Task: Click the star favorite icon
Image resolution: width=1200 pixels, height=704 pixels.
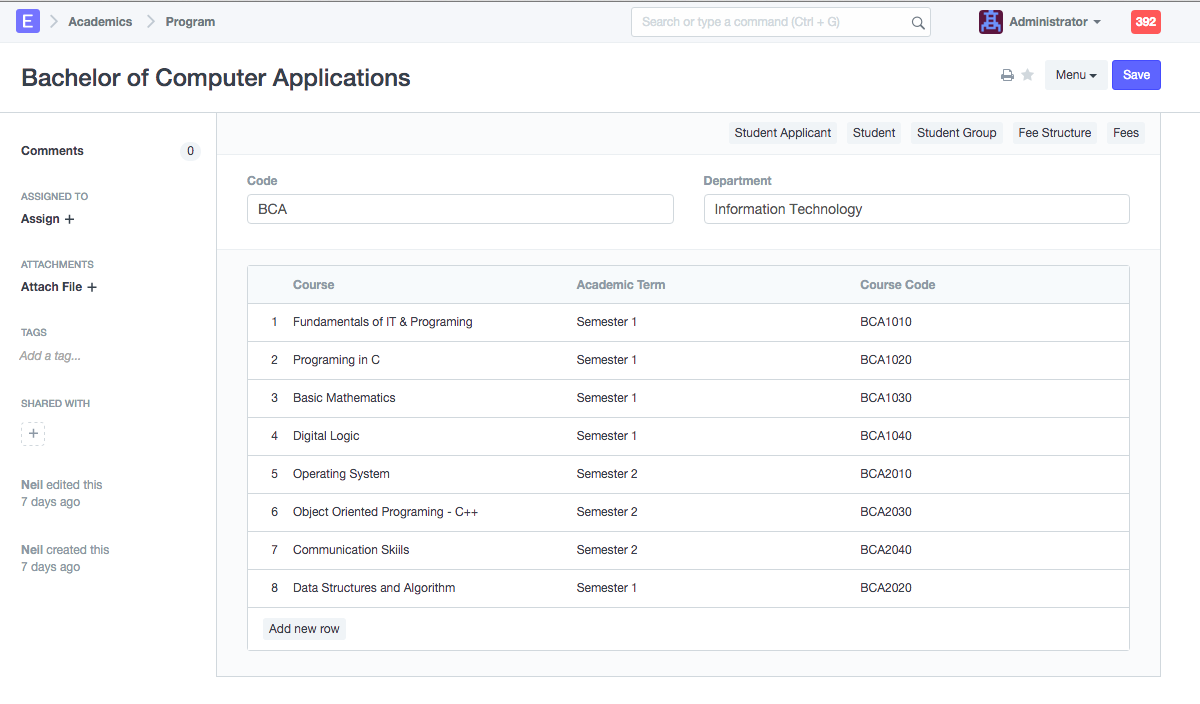Action: click(1027, 75)
